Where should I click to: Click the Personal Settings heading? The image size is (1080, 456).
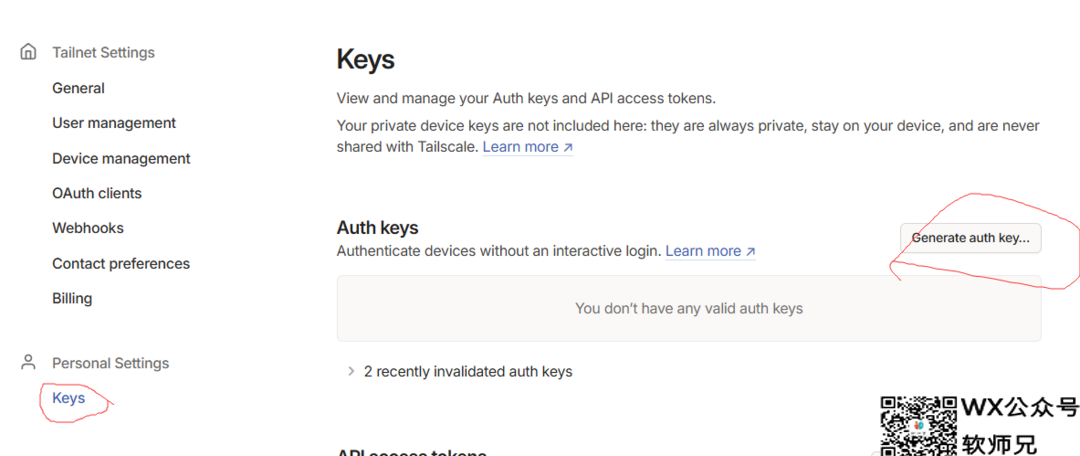(x=111, y=363)
